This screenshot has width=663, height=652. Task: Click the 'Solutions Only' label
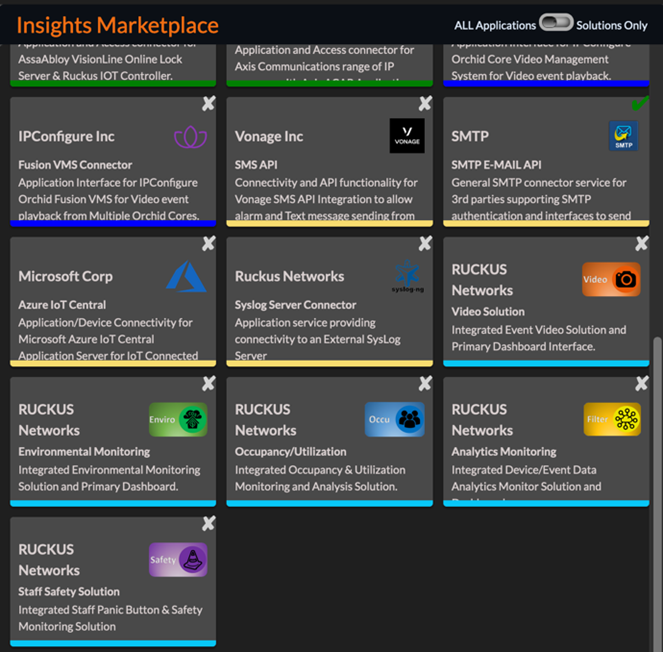click(611, 25)
